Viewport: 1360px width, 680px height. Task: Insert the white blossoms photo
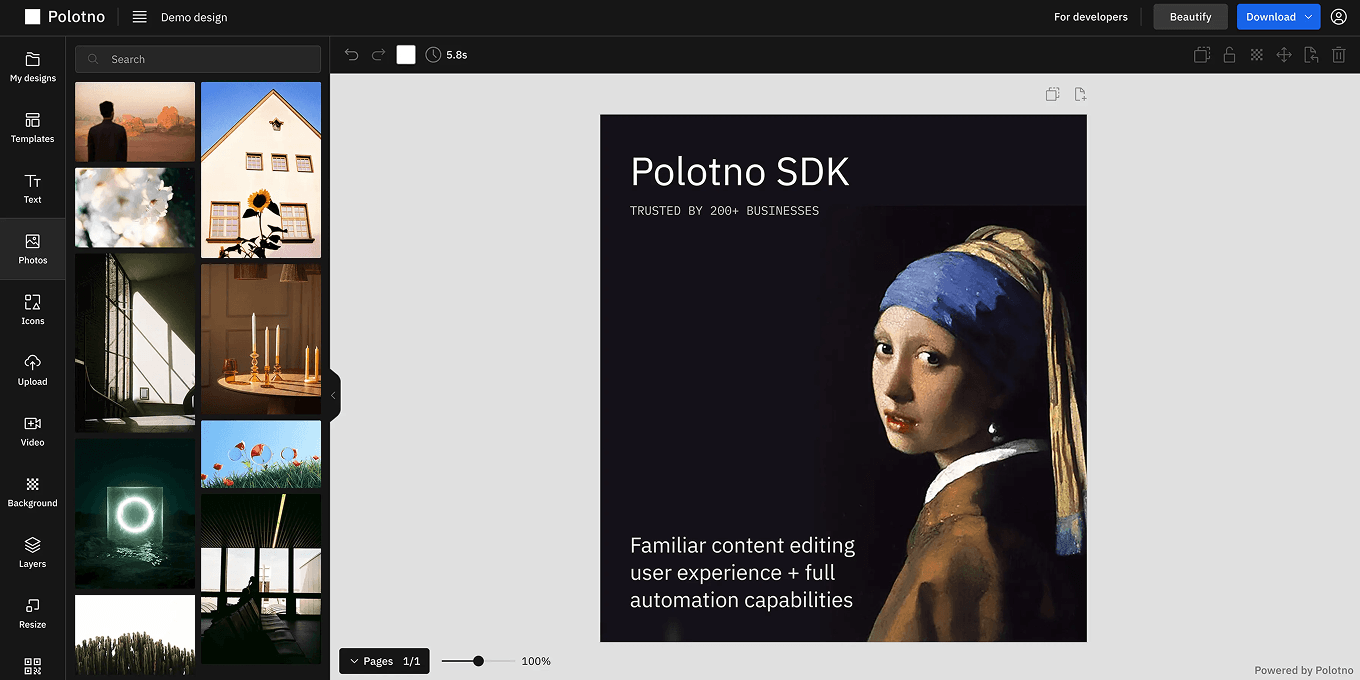tap(135, 207)
